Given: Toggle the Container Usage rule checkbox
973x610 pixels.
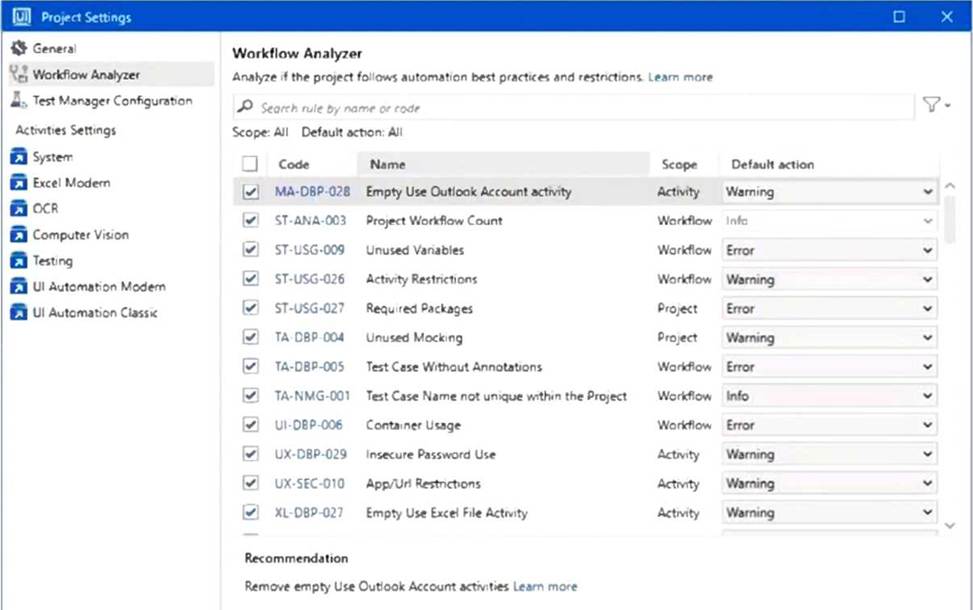Looking at the screenshot, I should pyautogui.click(x=251, y=424).
